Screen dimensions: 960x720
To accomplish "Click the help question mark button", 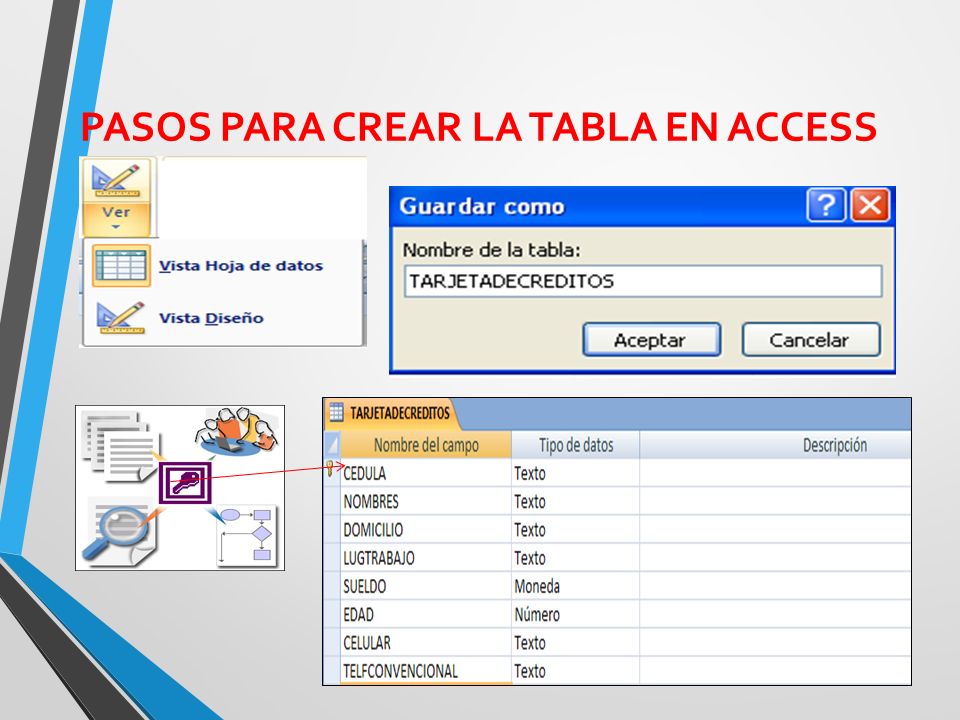I will tap(826, 205).
